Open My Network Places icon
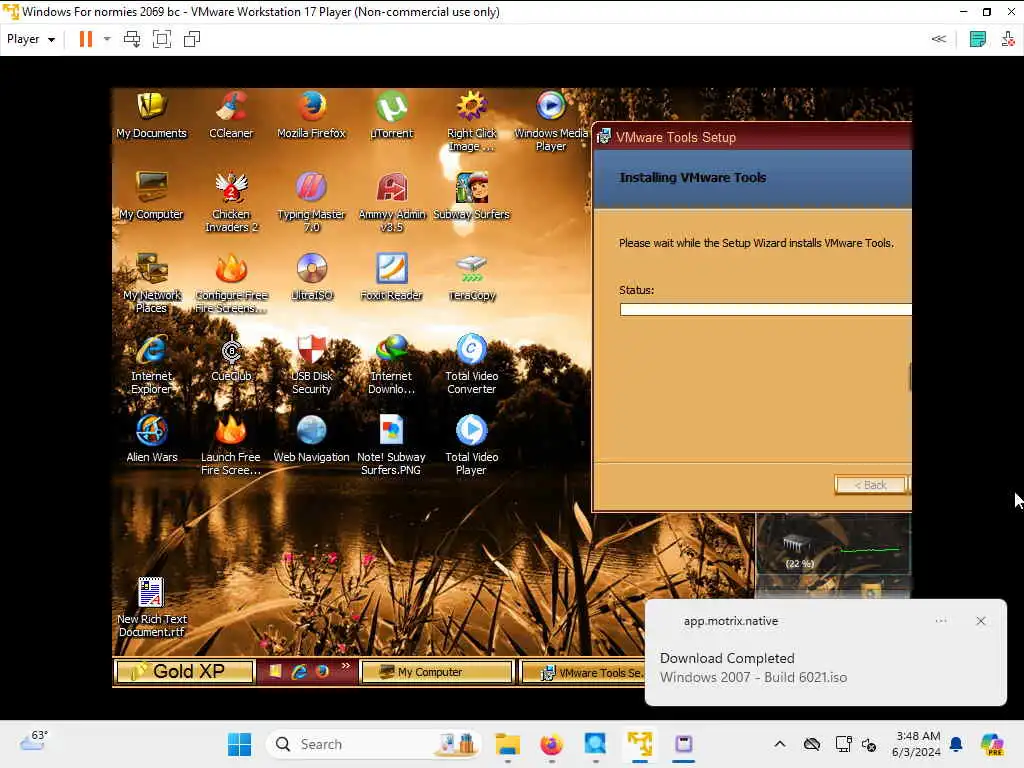Image resolution: width=1024 pixels, height=768 pixels. 152,283
